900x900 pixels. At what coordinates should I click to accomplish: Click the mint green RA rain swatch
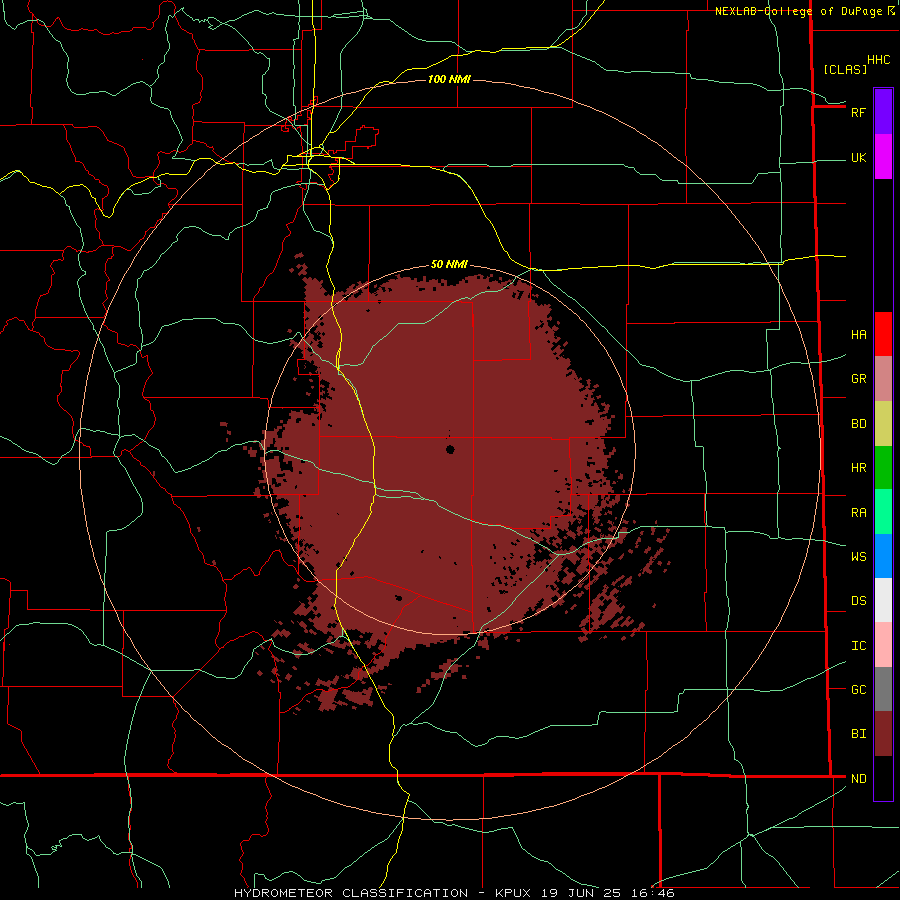point(883,512)
